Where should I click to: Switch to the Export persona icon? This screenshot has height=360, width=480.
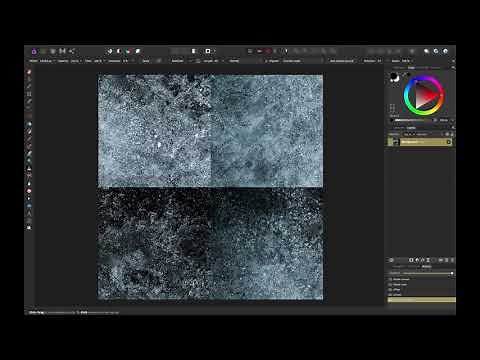(72, 51)
